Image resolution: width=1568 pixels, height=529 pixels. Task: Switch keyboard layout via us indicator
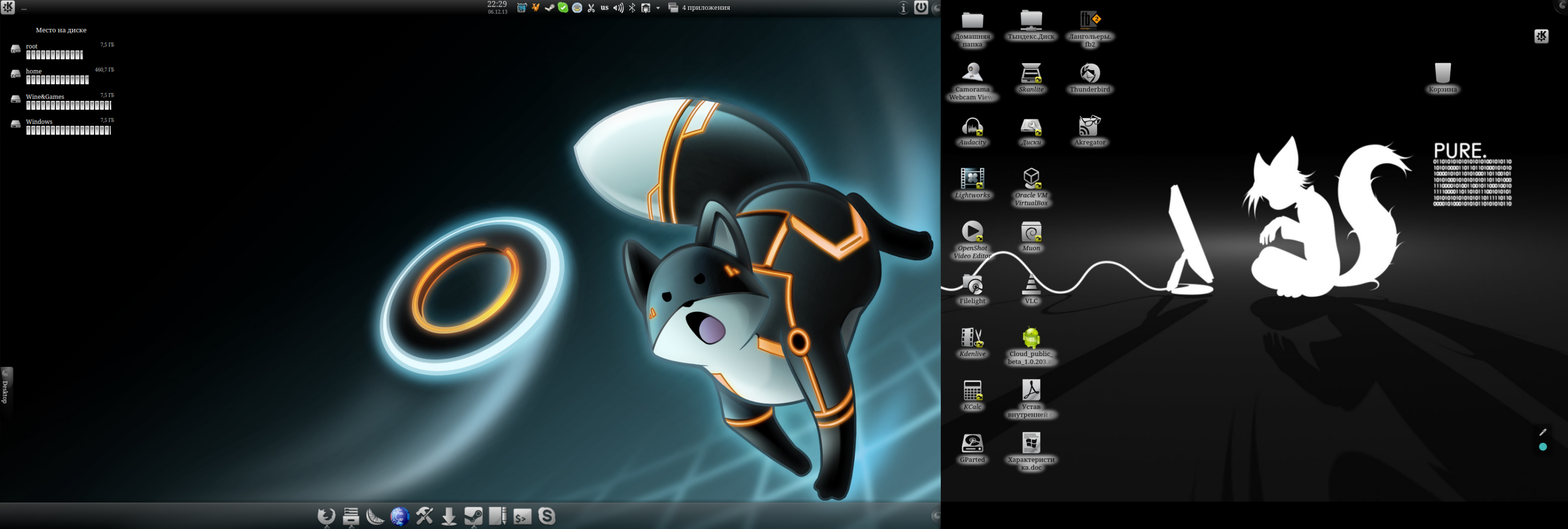click(x=604, y=8)
